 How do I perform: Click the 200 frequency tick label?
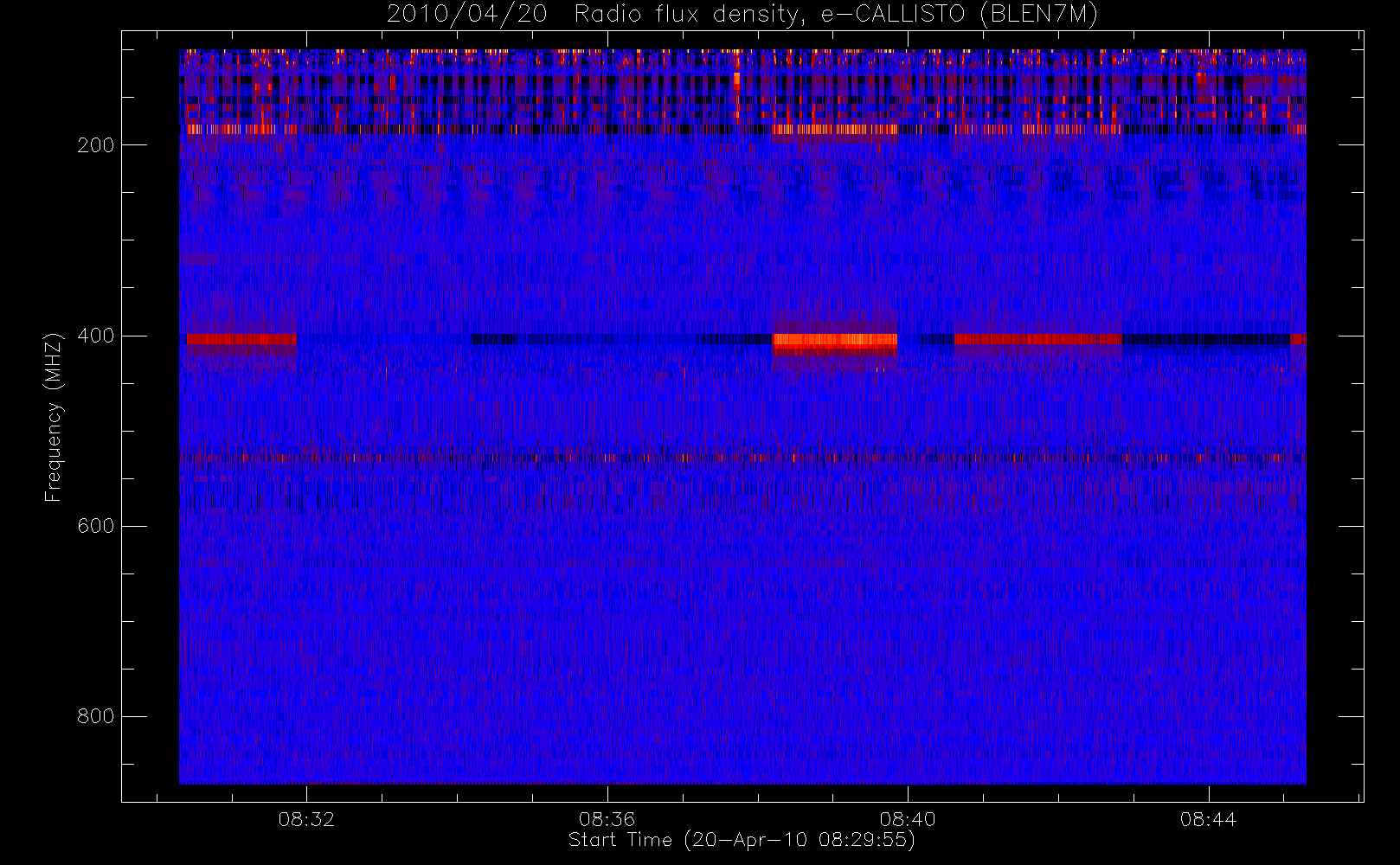coord(95,145)
